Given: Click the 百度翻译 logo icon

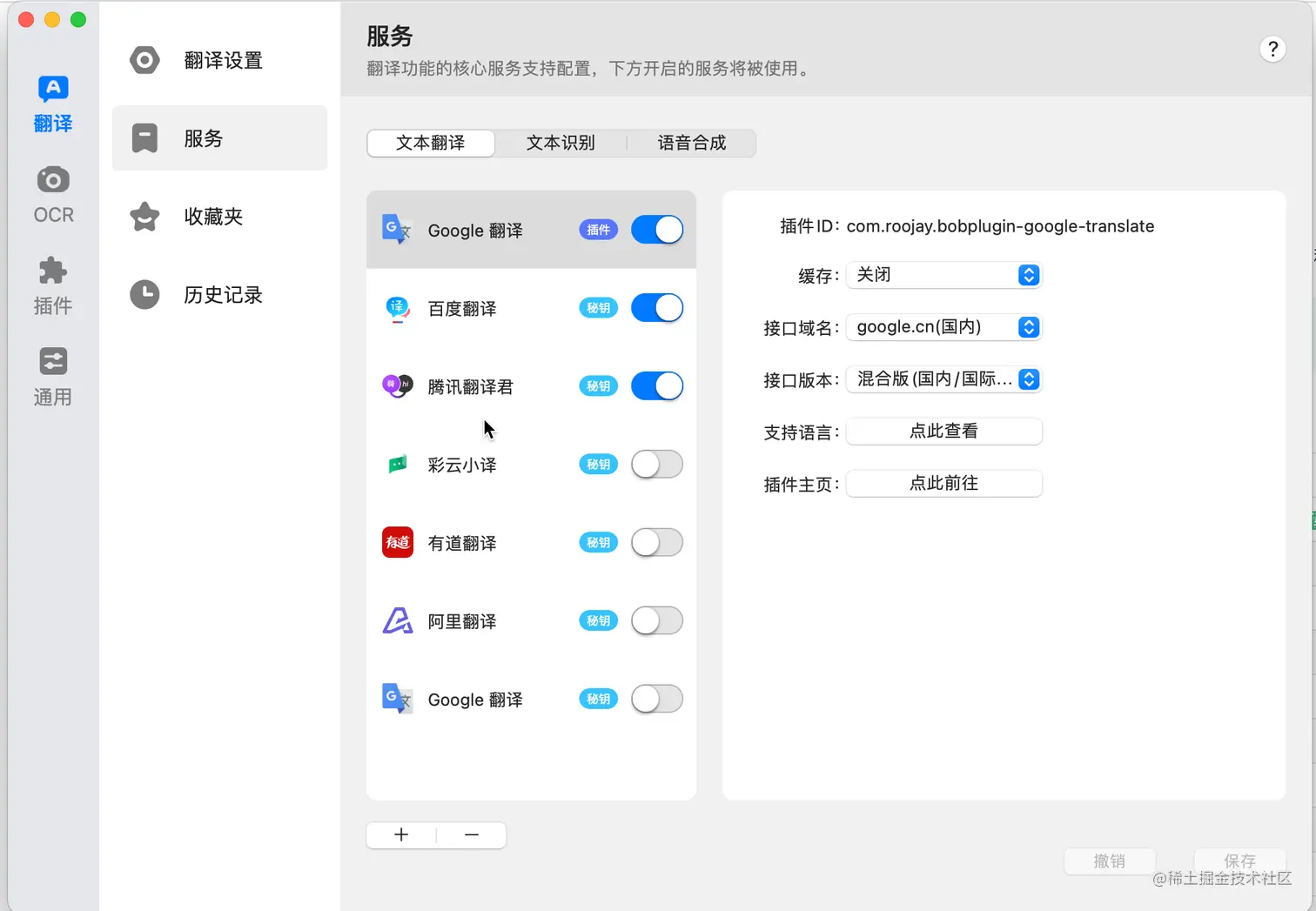Looking at the screenshot, I should tap(397, 308).
